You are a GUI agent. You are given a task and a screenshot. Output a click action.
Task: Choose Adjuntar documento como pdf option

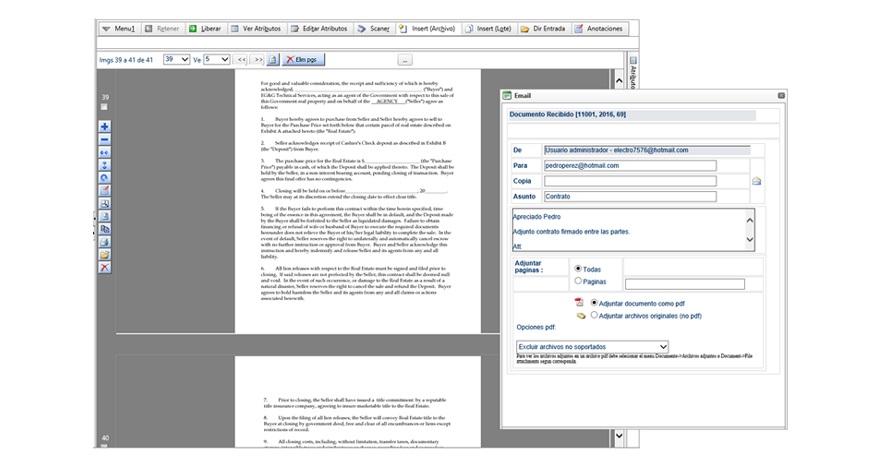coord(594,303)
